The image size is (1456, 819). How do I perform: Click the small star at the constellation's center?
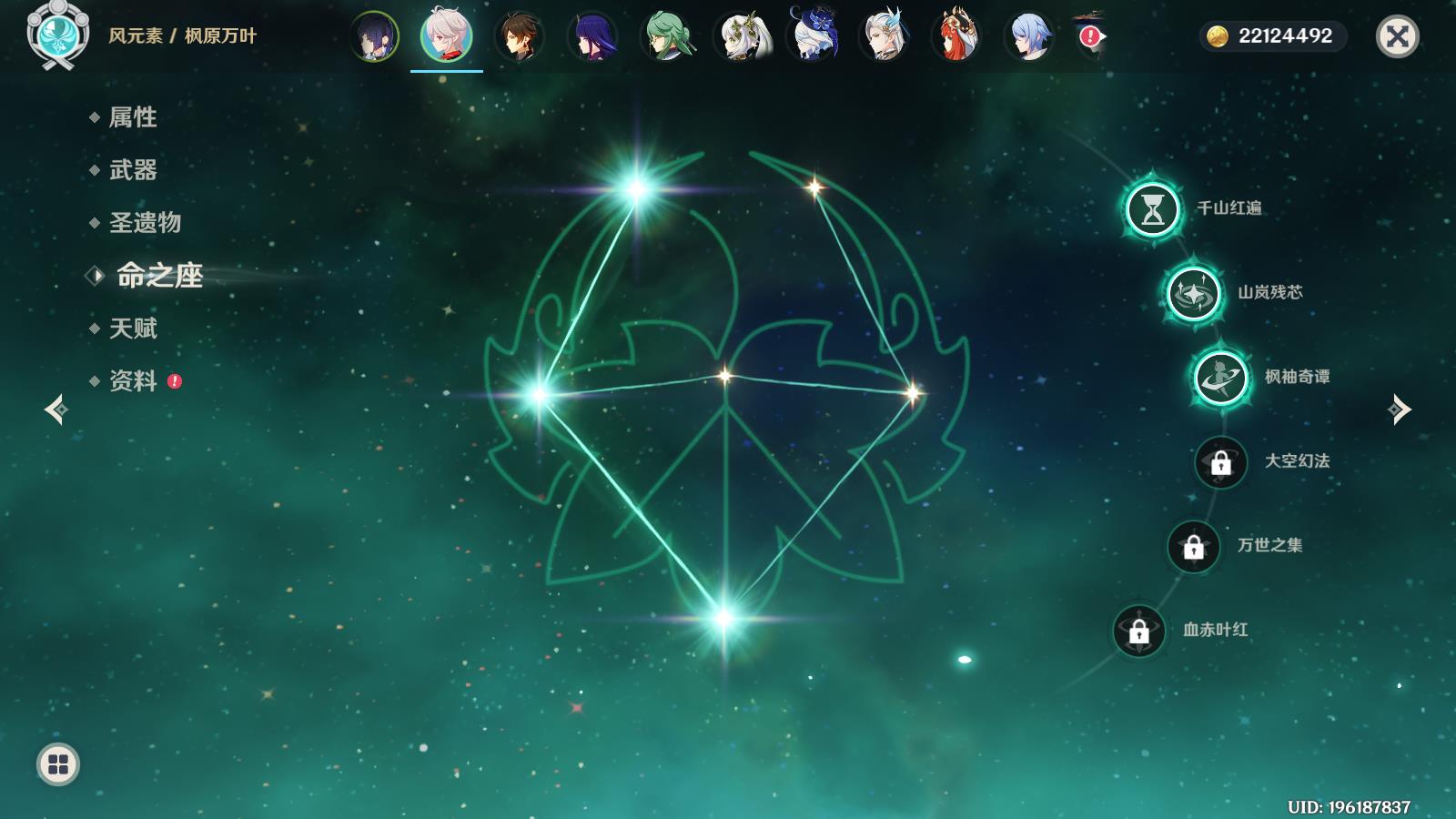point(725,375)
